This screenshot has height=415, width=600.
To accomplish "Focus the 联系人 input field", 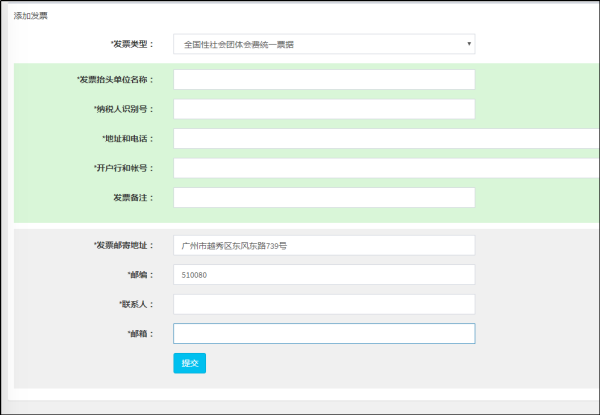I will (x=323, y=304).
